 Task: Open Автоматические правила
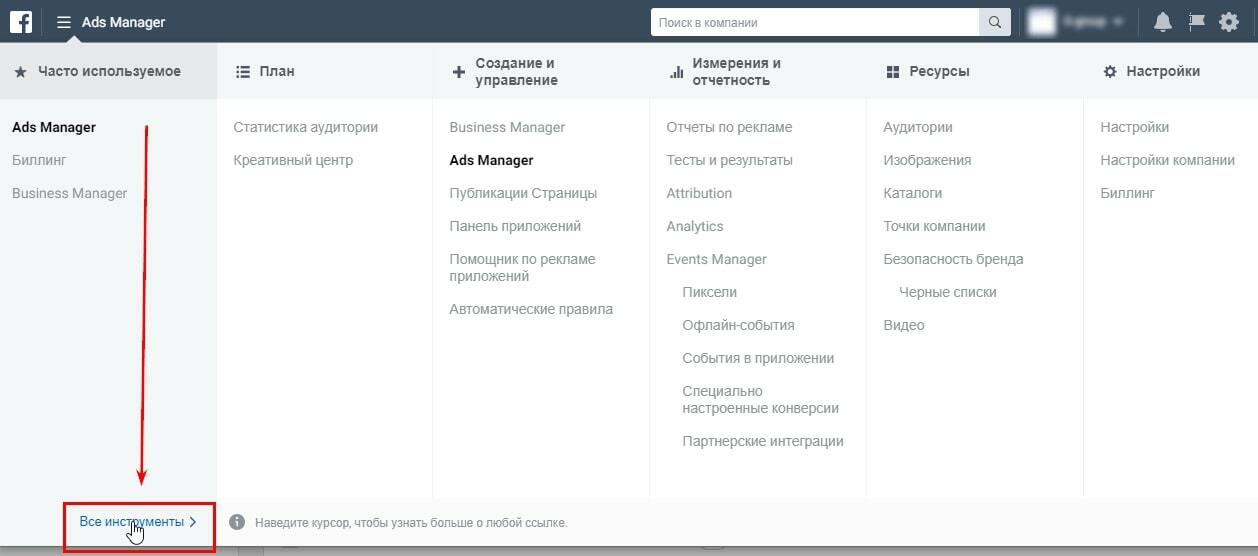pos(531,309)
